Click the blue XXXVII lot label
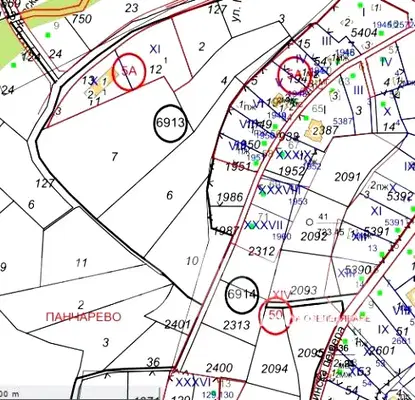This screenshot has width=415, height=400. coord(263,225)
